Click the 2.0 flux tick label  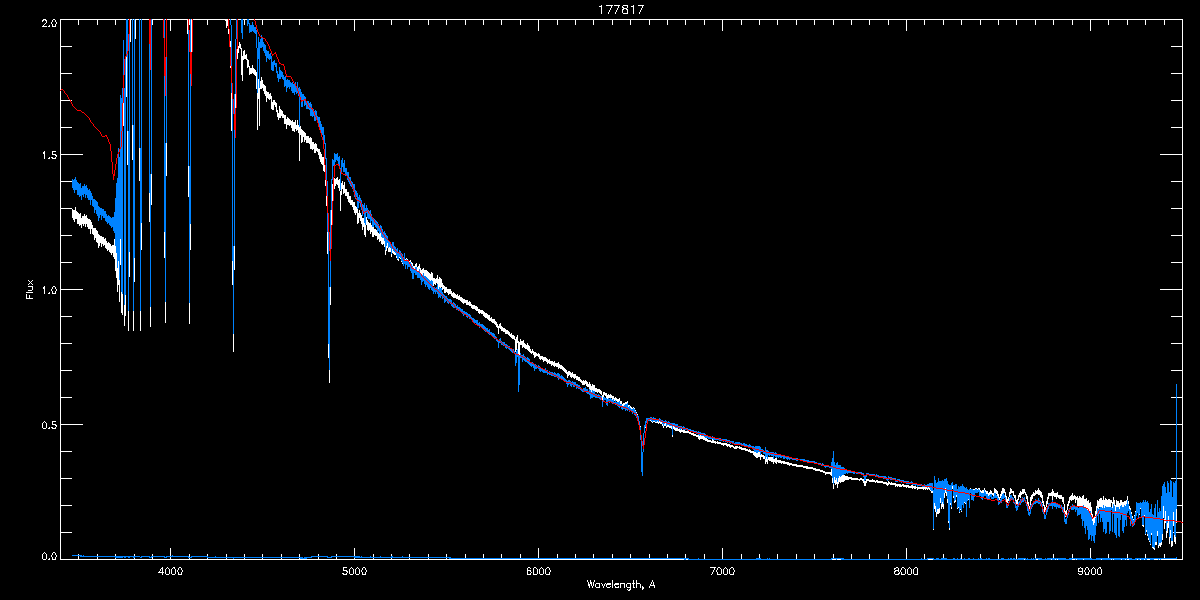tap(48, 22)
